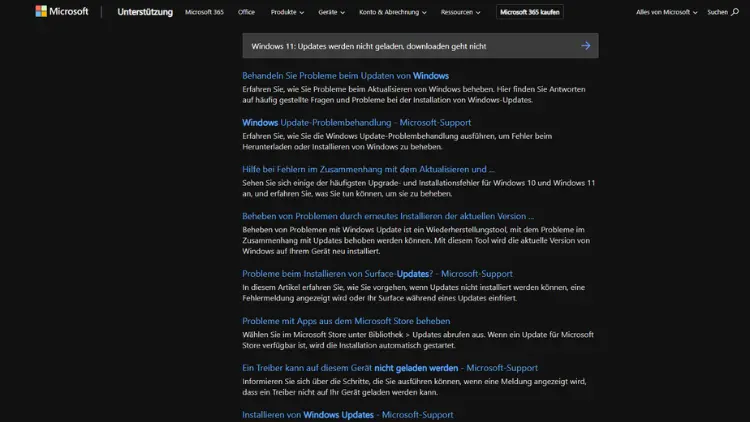This screenshot has width=750, height=422.
Task: Click the text 'Windows auf Ihrem Gerät neu installiert.'
Action: (x=311, y=251)
